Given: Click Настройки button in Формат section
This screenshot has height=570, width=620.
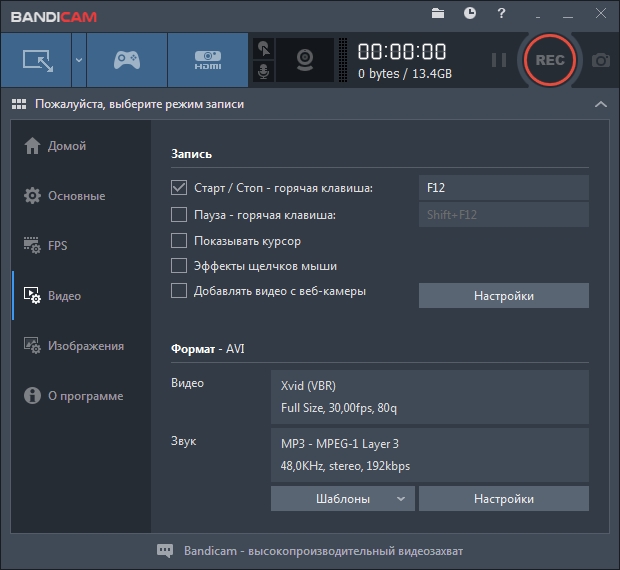Looking at the screenshot, I should 503,498.
